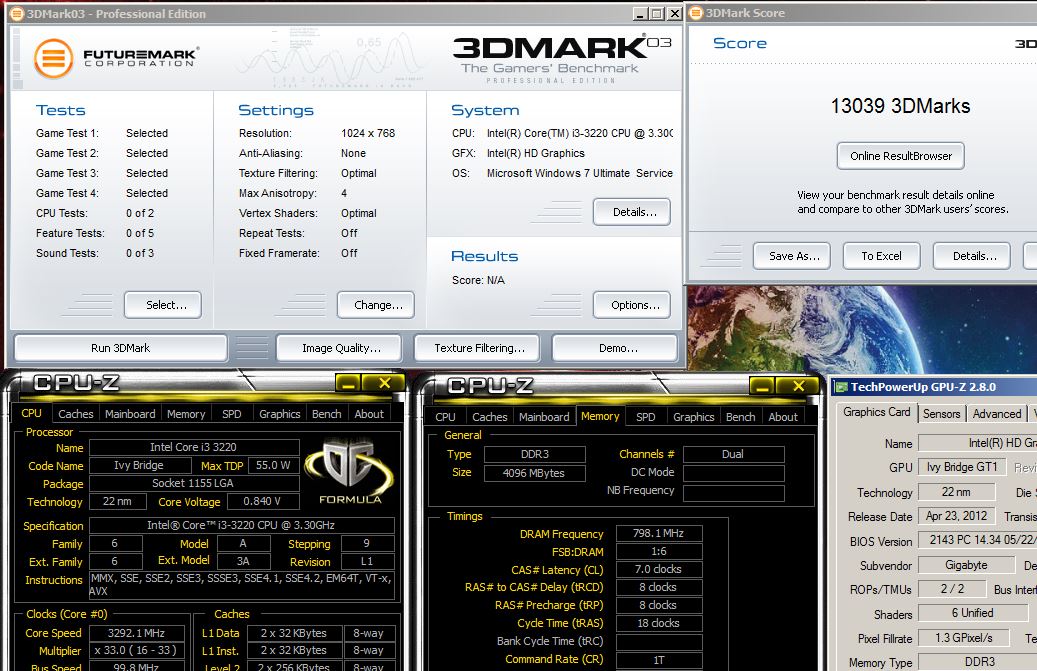Click the memory Type field DDR3
1037x671 pixels.
click(x=534, y=455)
